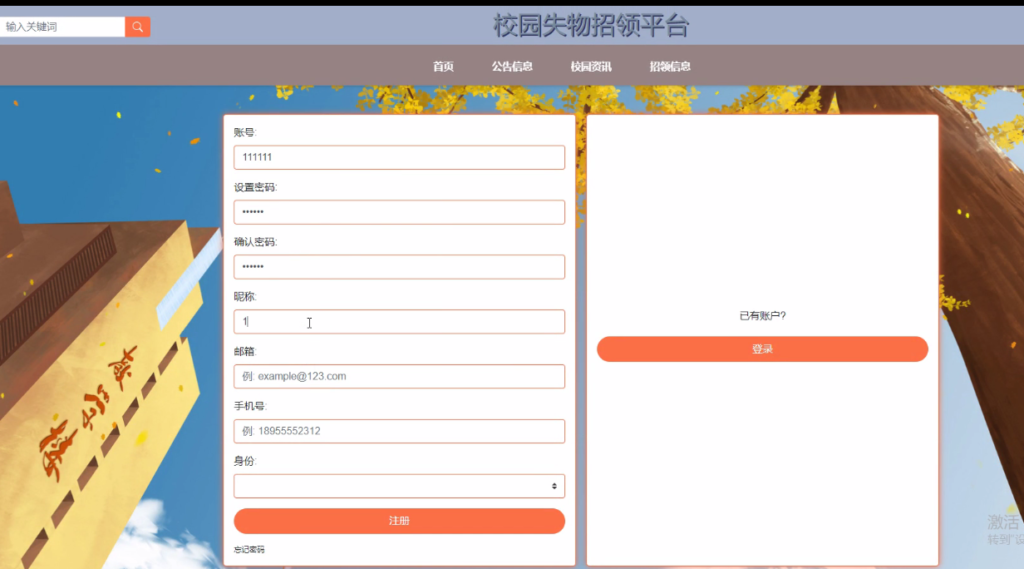
Task: Click the 设置密码 password field
Action: (x=399, y=212)
